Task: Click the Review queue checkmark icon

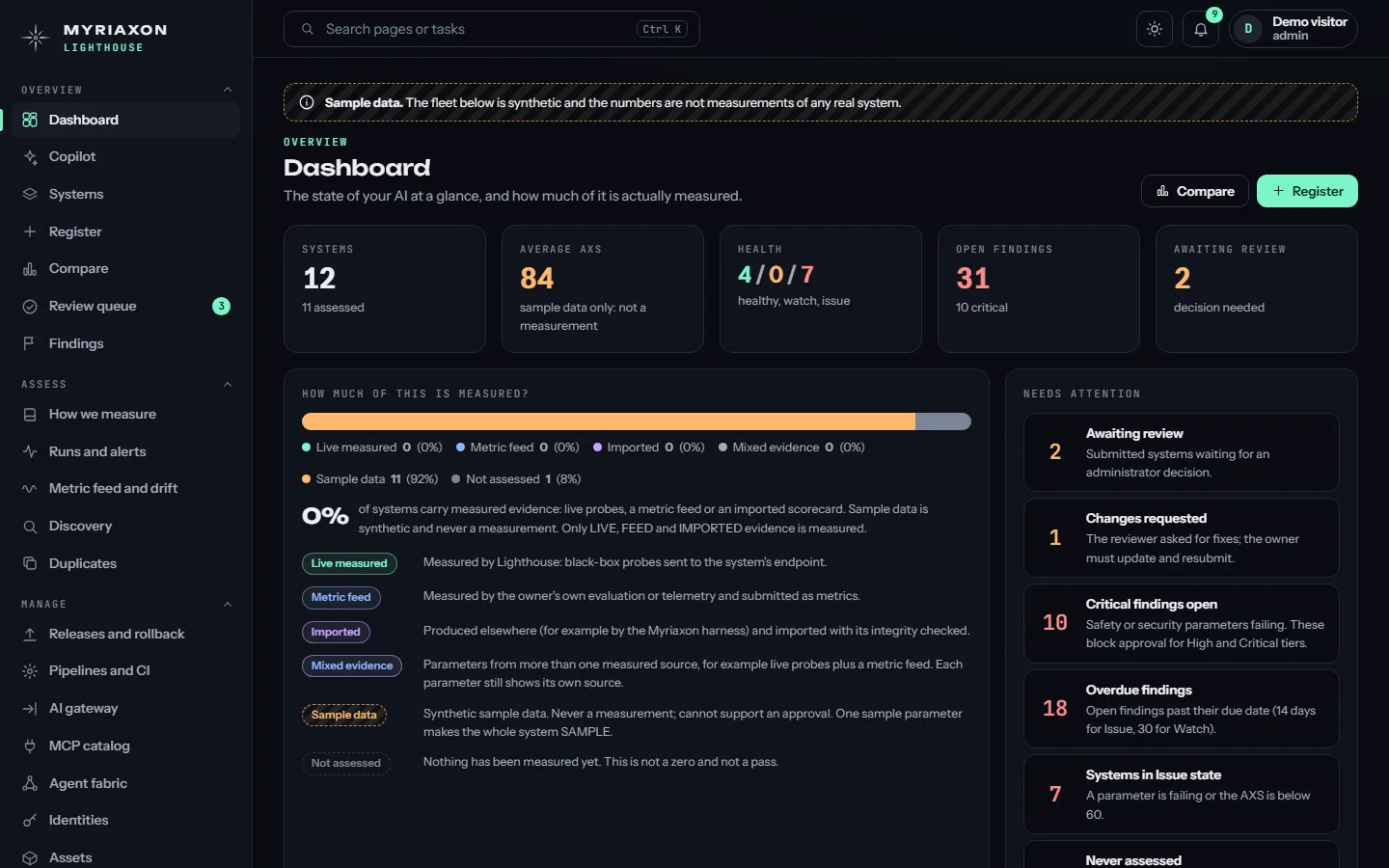Action: [30, 307]
